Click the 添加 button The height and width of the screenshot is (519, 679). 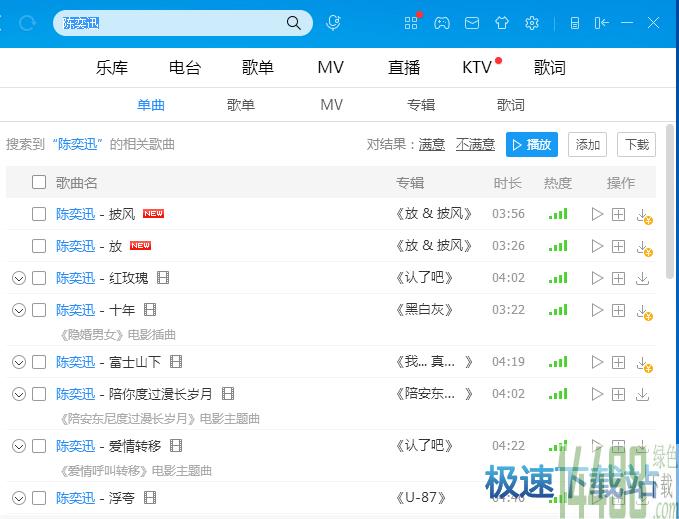tap(587, 145)
